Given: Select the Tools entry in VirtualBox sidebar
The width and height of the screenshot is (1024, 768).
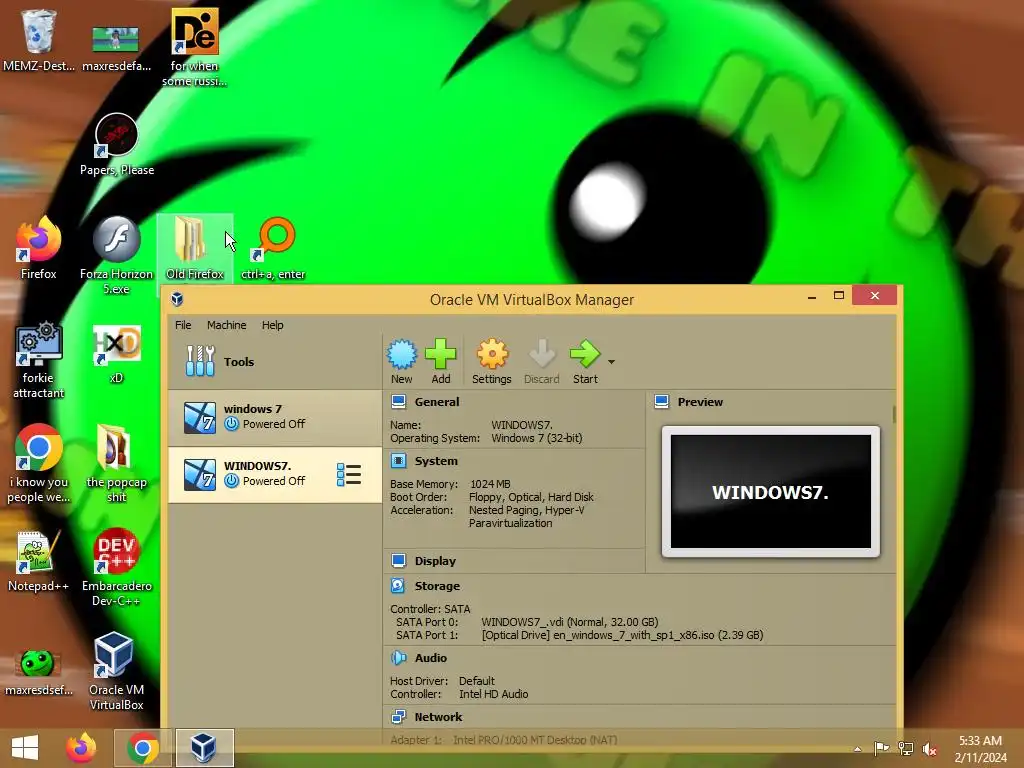Looking at the screenshot, I should point(274,361).
